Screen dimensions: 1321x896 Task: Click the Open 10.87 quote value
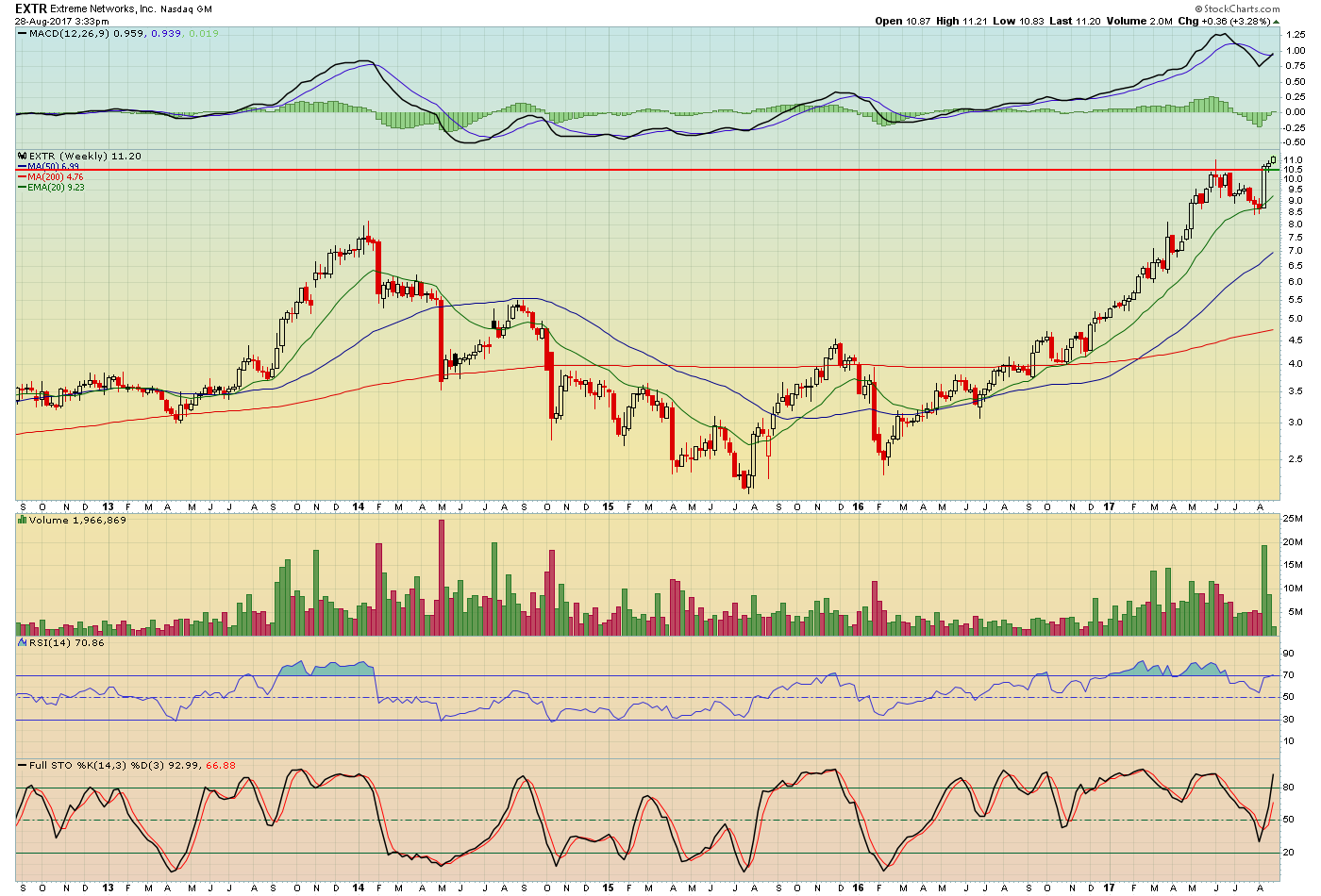pos(904,21)
